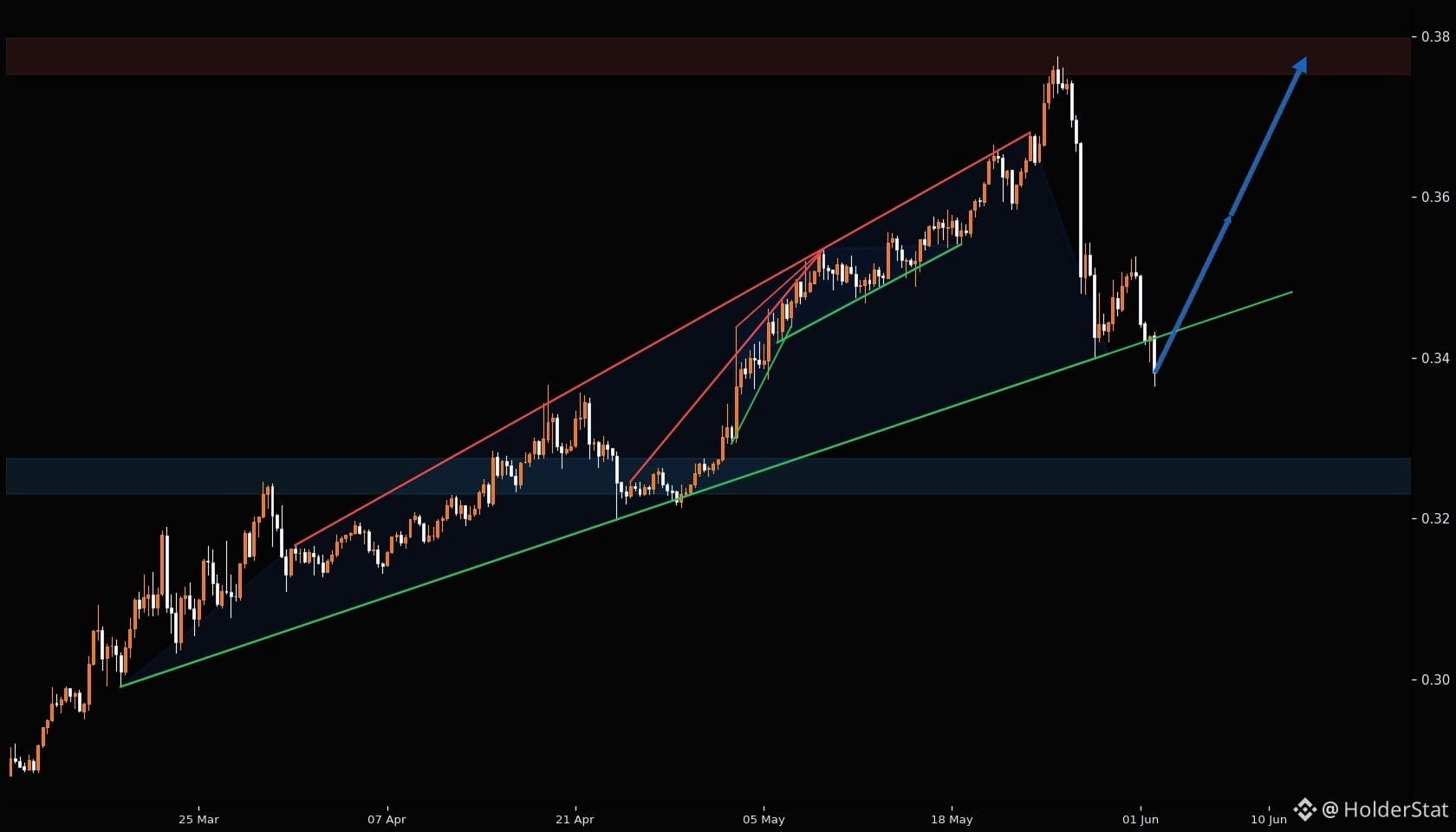Image resolution: width=1456 pixels, height=832 pixels.
Task: Select the 07 Apr date label
Action: coord(387,819)
